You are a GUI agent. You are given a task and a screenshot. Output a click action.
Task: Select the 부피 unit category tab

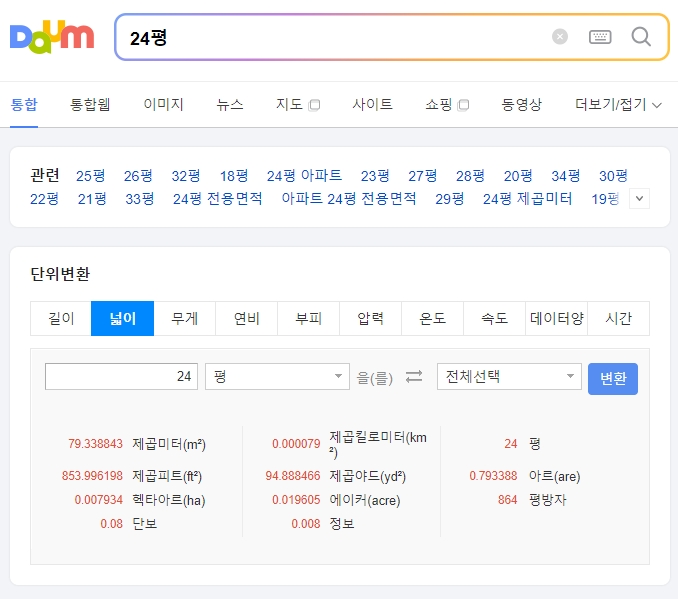tap(308, 319)
